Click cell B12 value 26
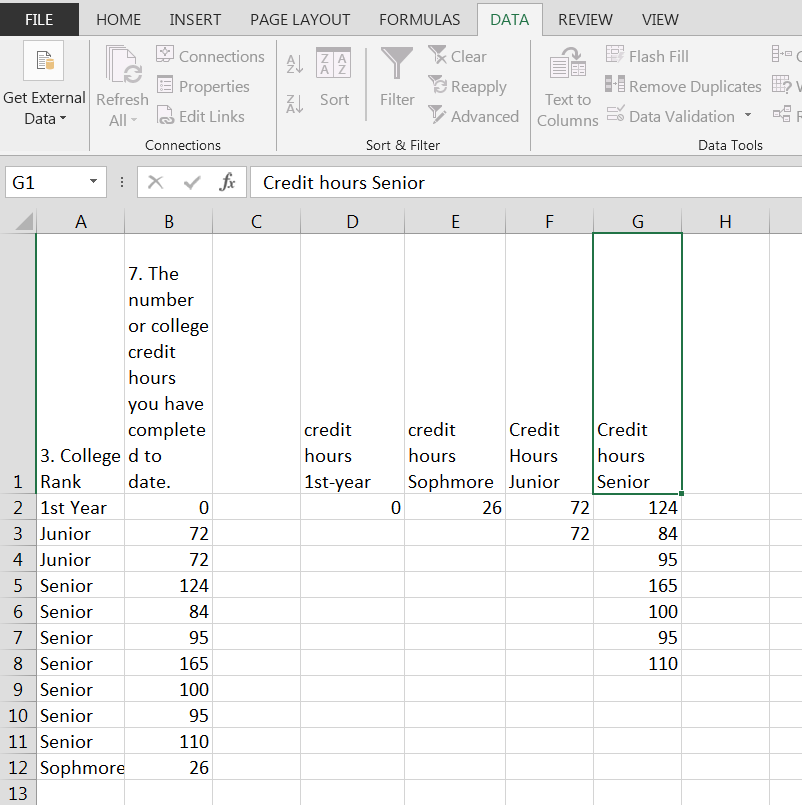The image size is (802, 805). click(168, 767)
